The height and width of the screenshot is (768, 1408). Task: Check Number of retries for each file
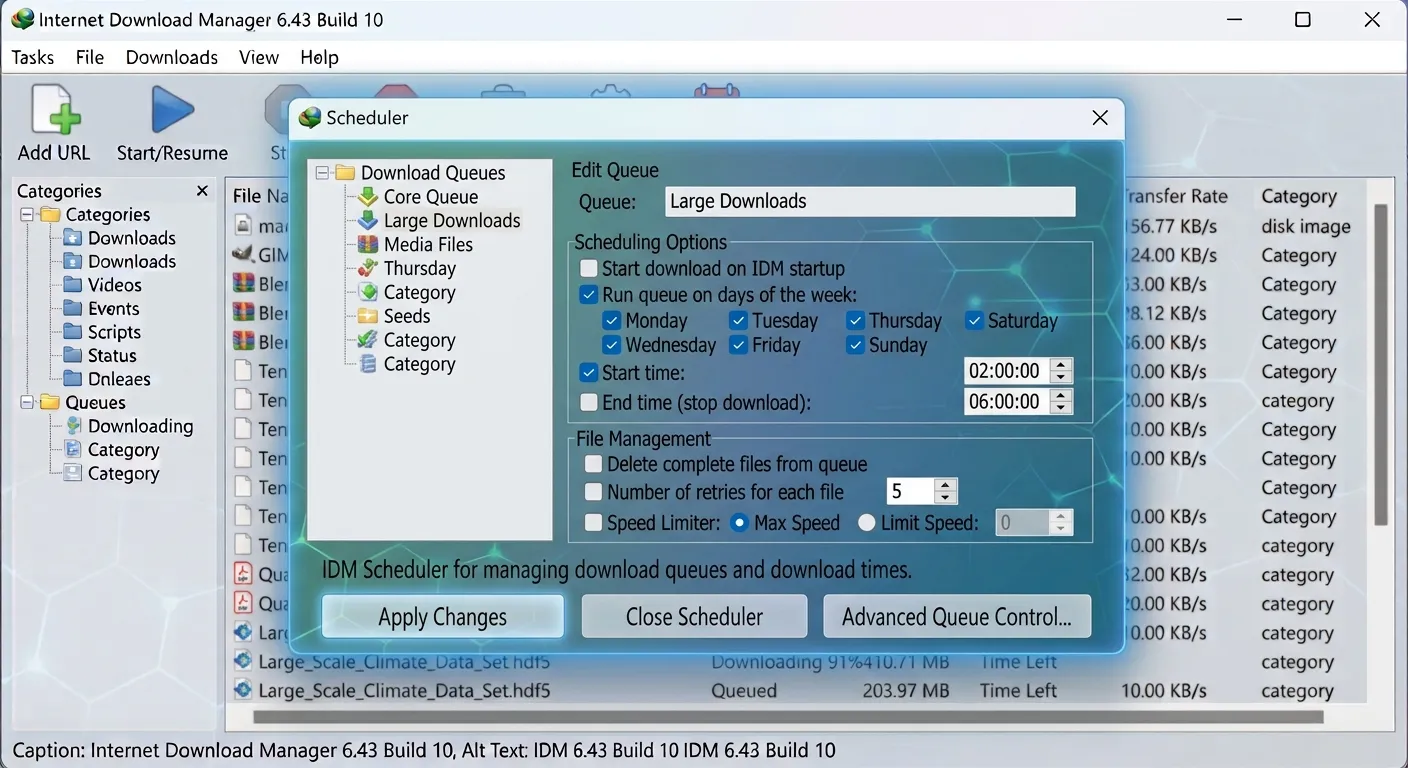pos(594,492)
